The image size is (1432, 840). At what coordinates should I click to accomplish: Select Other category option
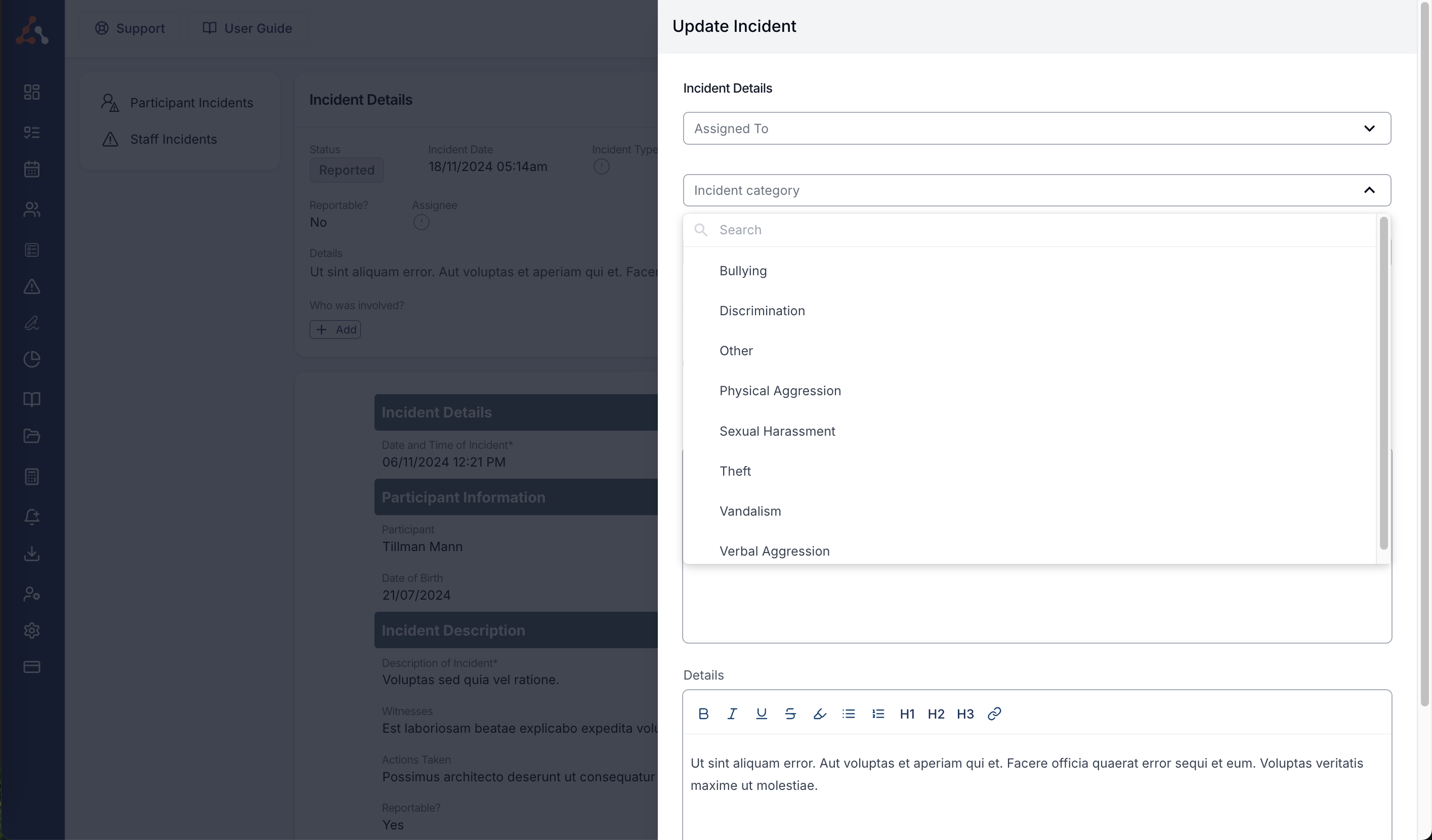coord(1029,351)
